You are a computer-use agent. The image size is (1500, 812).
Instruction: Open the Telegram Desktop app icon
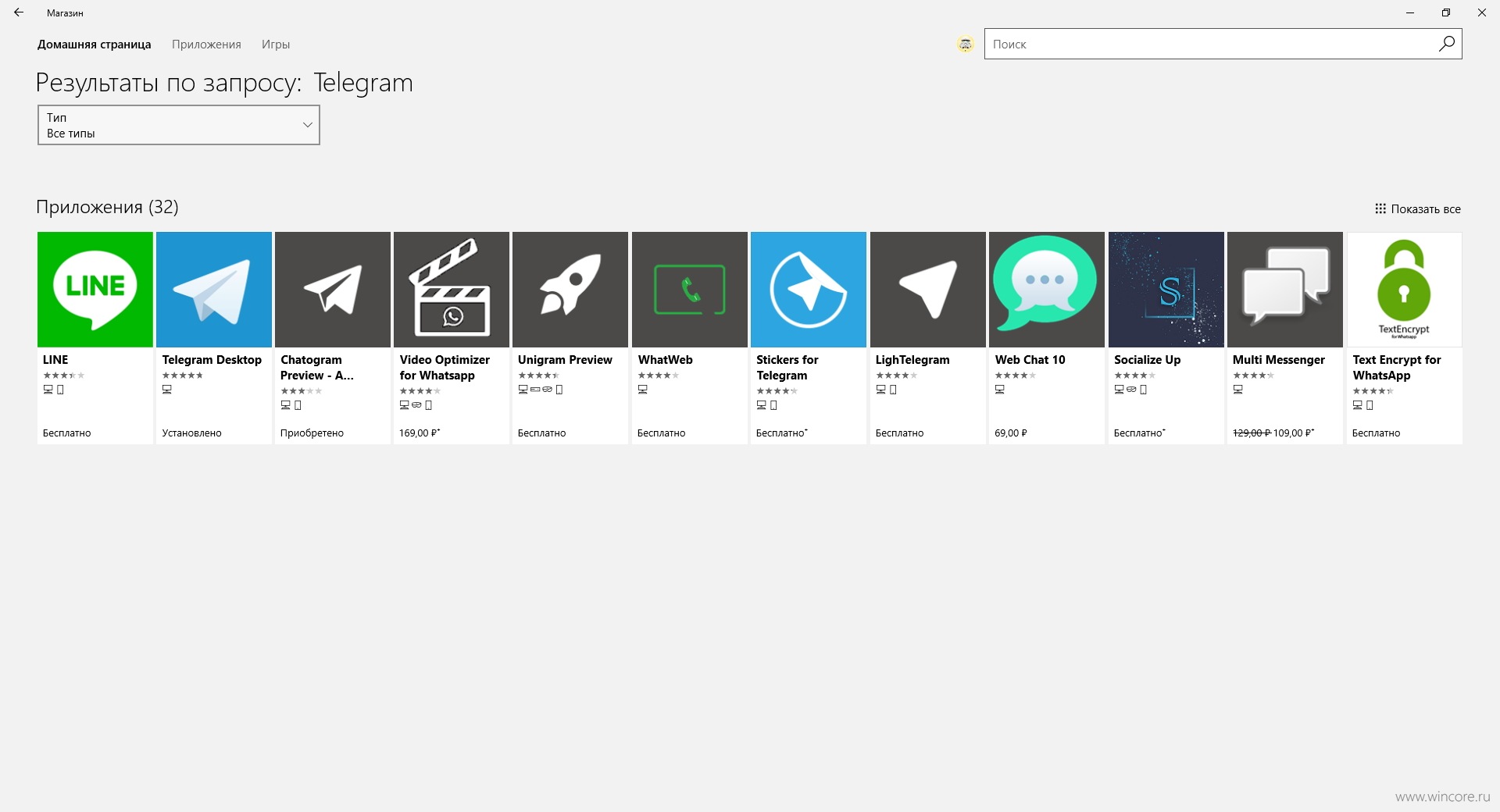pos(214,290)
